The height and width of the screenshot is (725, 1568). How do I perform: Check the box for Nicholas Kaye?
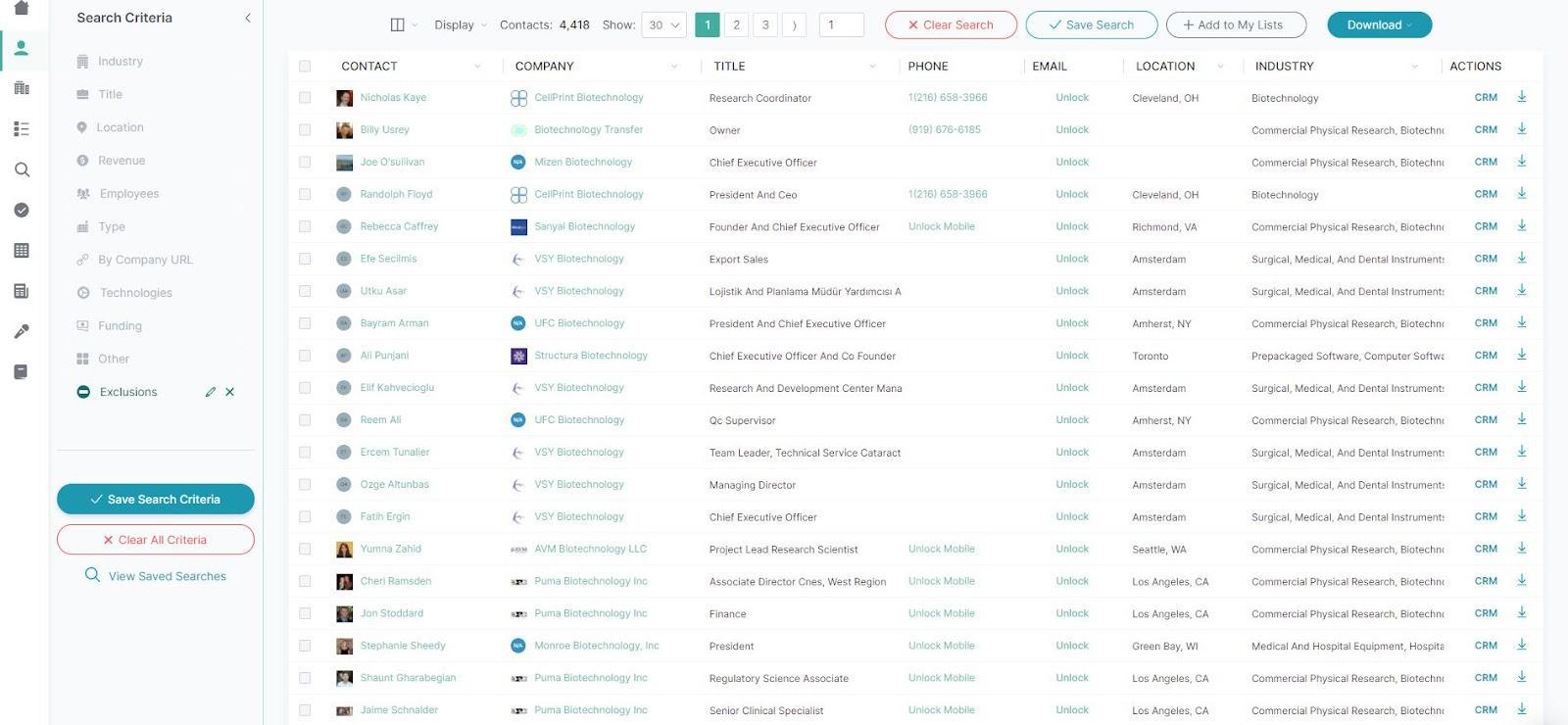(x=305, y=98)
